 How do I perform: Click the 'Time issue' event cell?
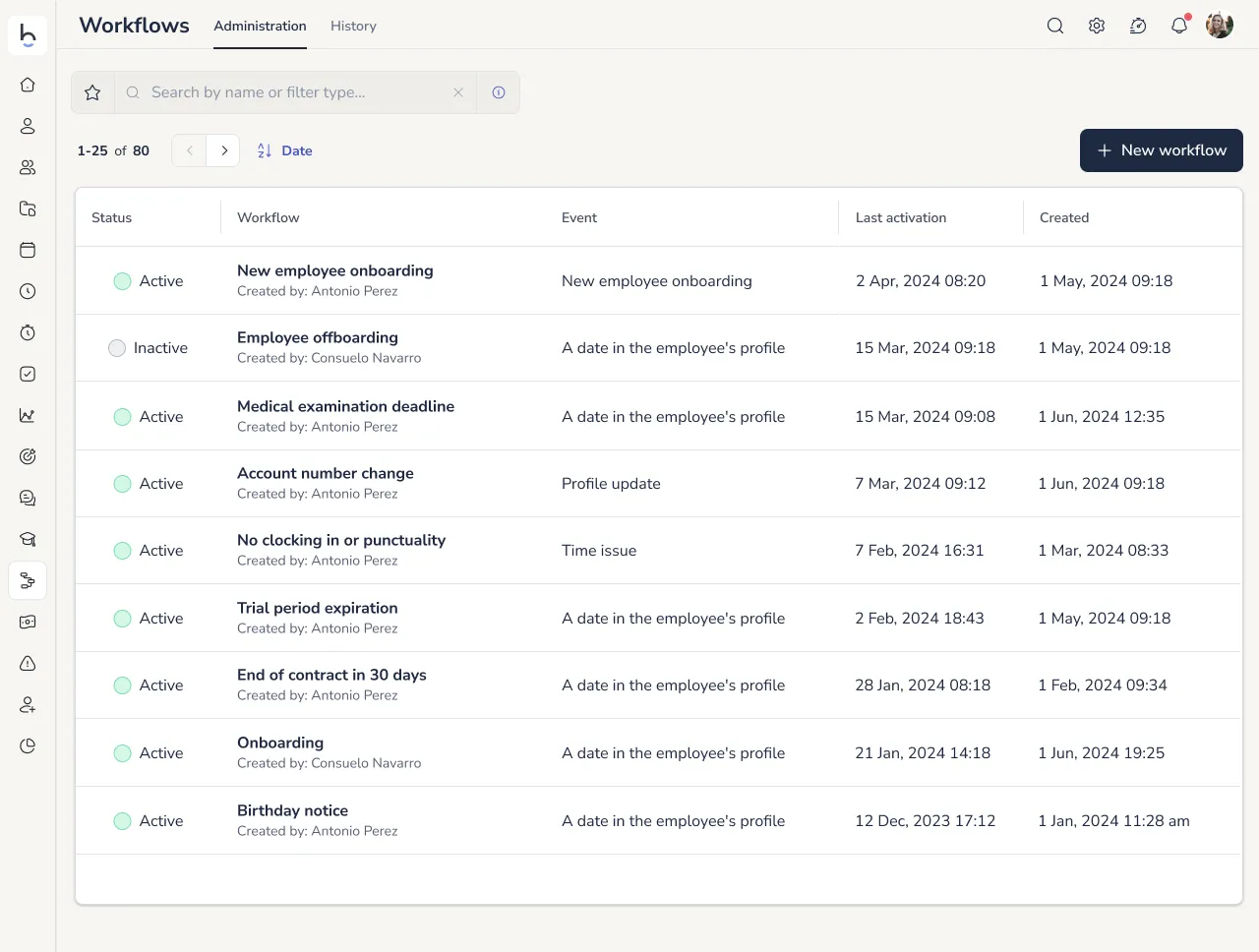tap(599, 551)
